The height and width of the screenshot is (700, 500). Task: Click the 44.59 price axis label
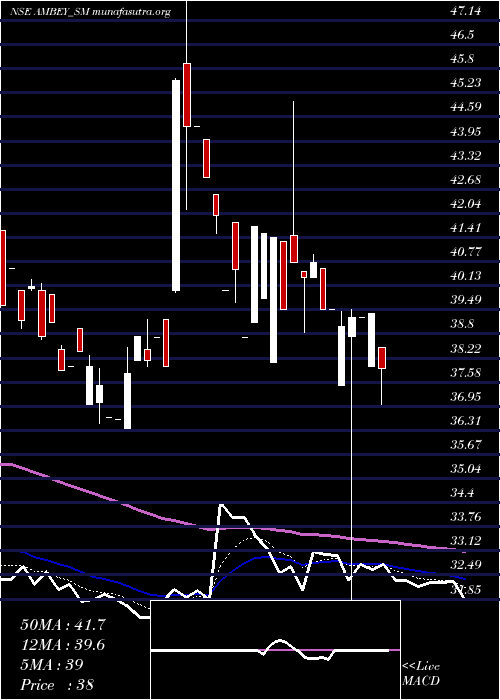pyautogui.click(x=465, y=107)
